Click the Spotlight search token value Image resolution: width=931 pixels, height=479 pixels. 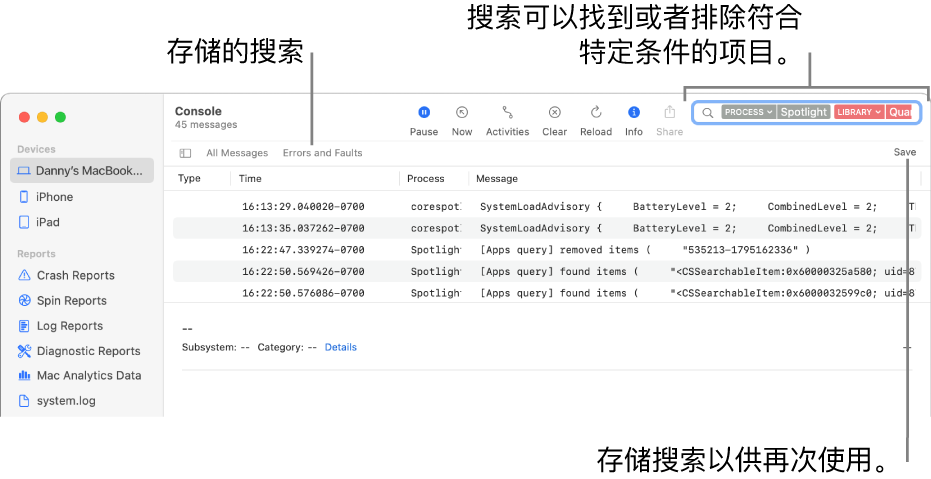tap(803, 112)
